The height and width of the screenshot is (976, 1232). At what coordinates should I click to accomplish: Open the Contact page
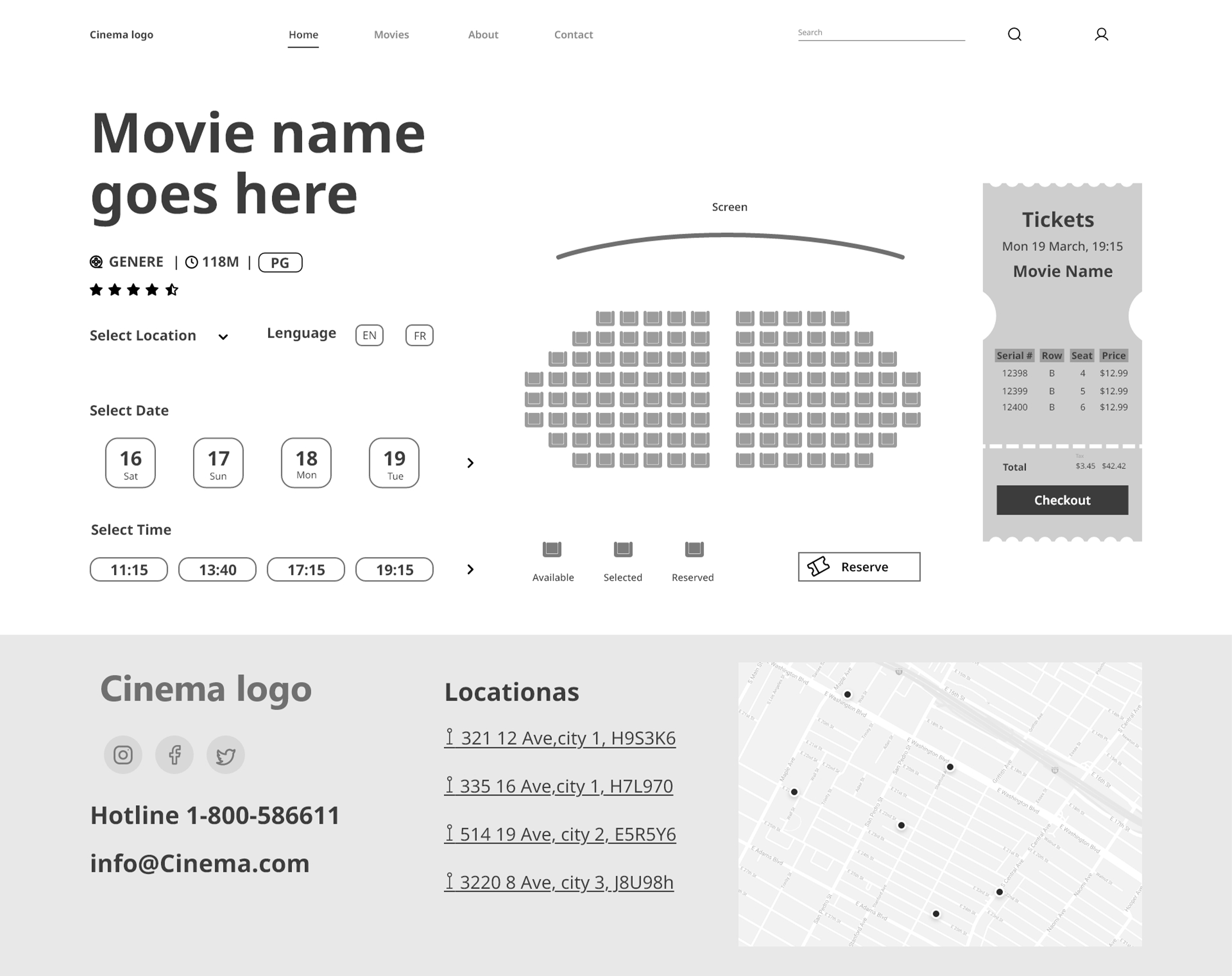(x=573, y=34)
